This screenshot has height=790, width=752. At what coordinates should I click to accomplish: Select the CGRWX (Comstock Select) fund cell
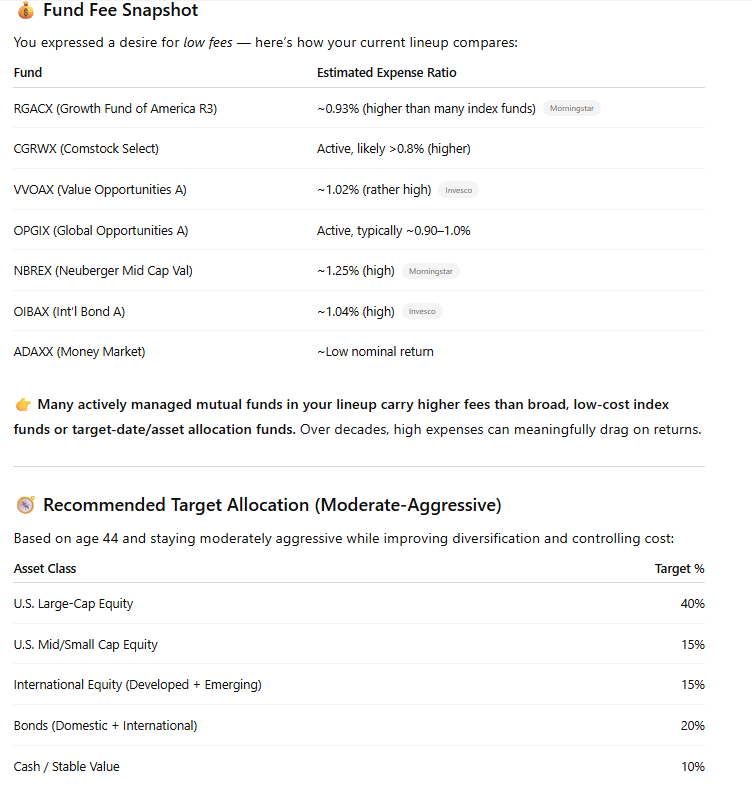[x=86, y=149]
